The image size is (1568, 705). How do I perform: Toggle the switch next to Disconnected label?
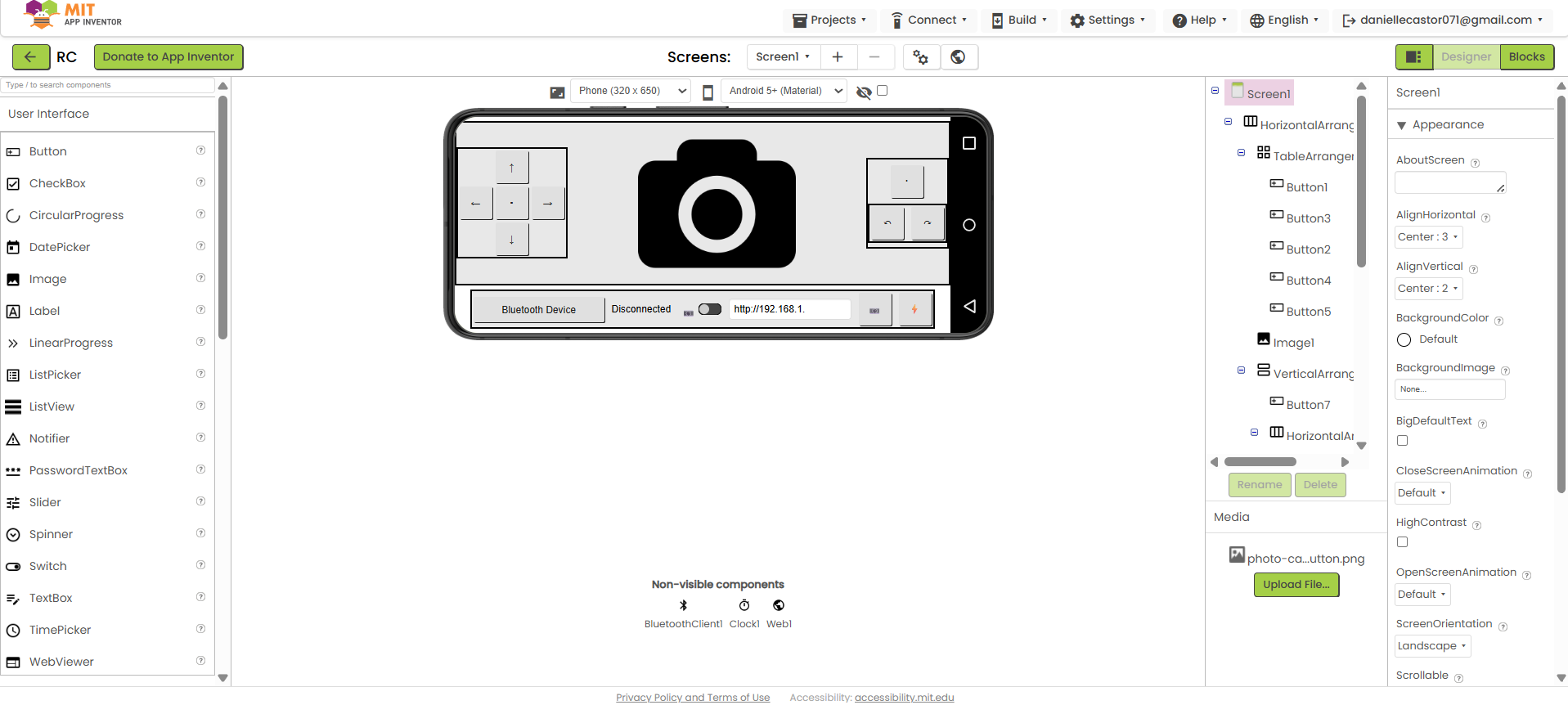[710, 309]
